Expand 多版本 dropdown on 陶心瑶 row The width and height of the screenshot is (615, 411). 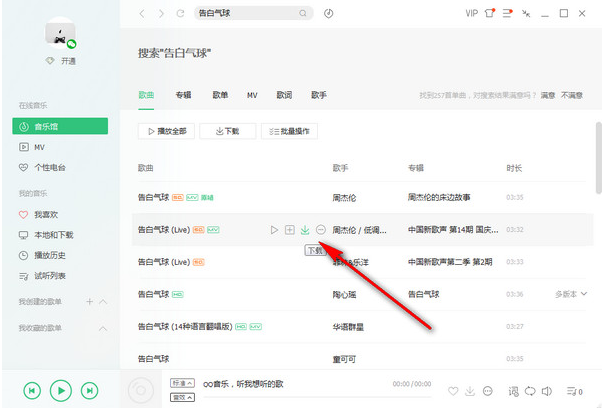[571, 294]
